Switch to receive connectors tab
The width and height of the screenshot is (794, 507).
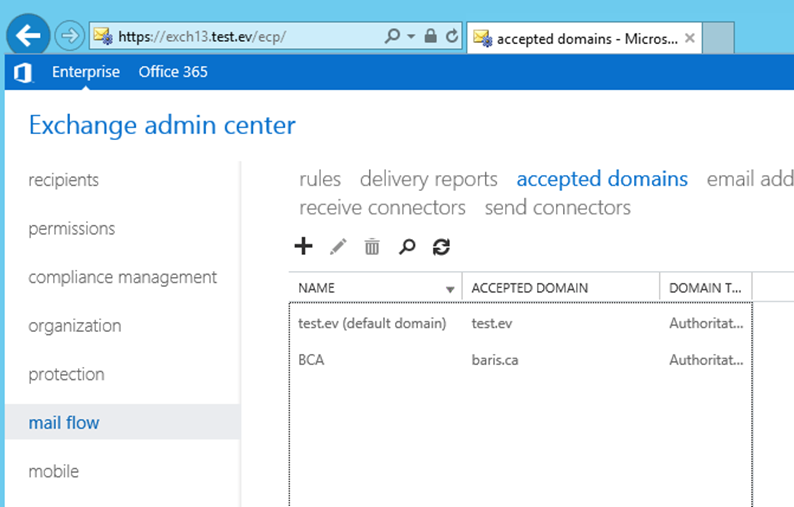[x=382, y=208]
